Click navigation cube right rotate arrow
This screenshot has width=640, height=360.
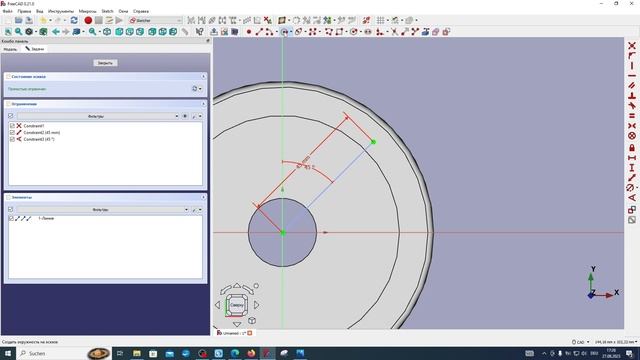257,304
